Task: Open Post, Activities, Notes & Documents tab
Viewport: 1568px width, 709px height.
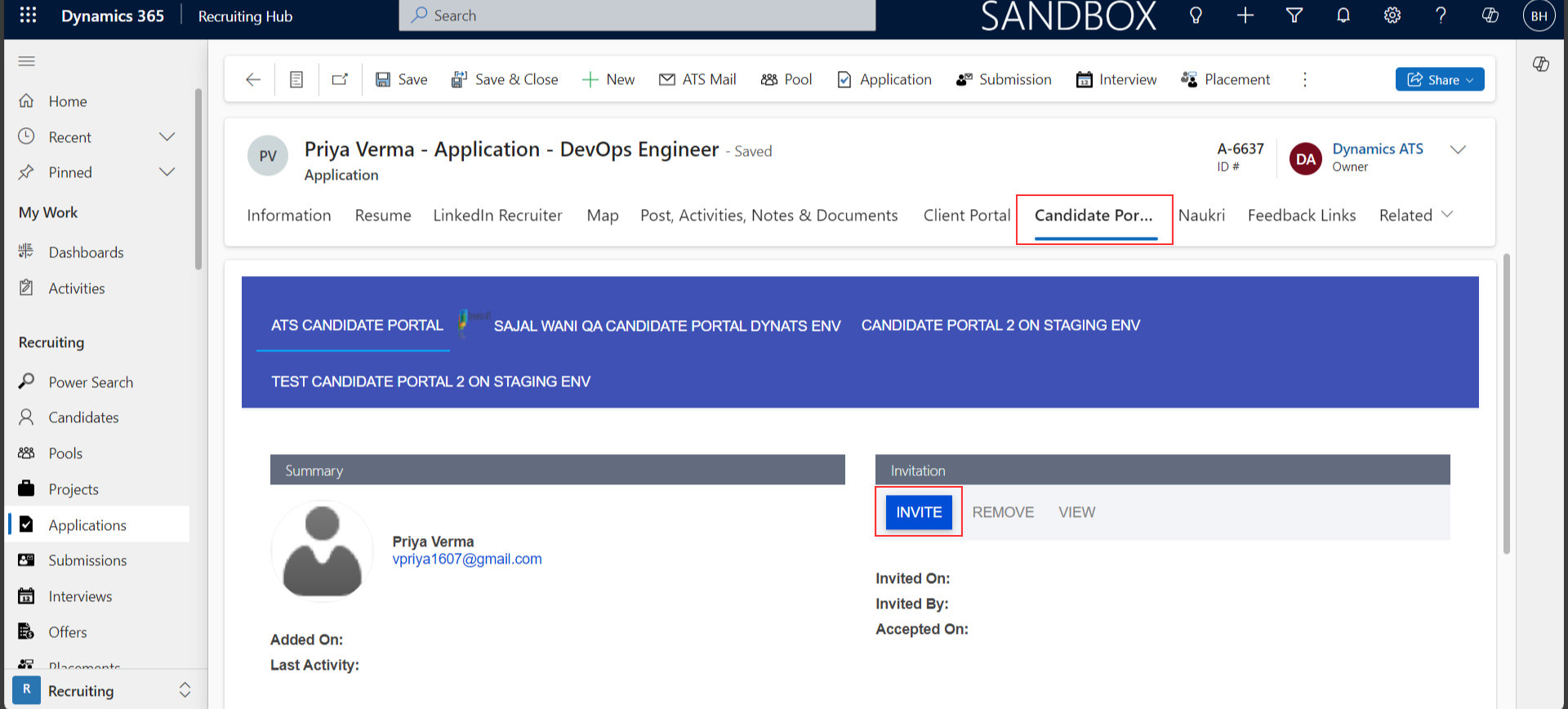Action: point(769,215)
